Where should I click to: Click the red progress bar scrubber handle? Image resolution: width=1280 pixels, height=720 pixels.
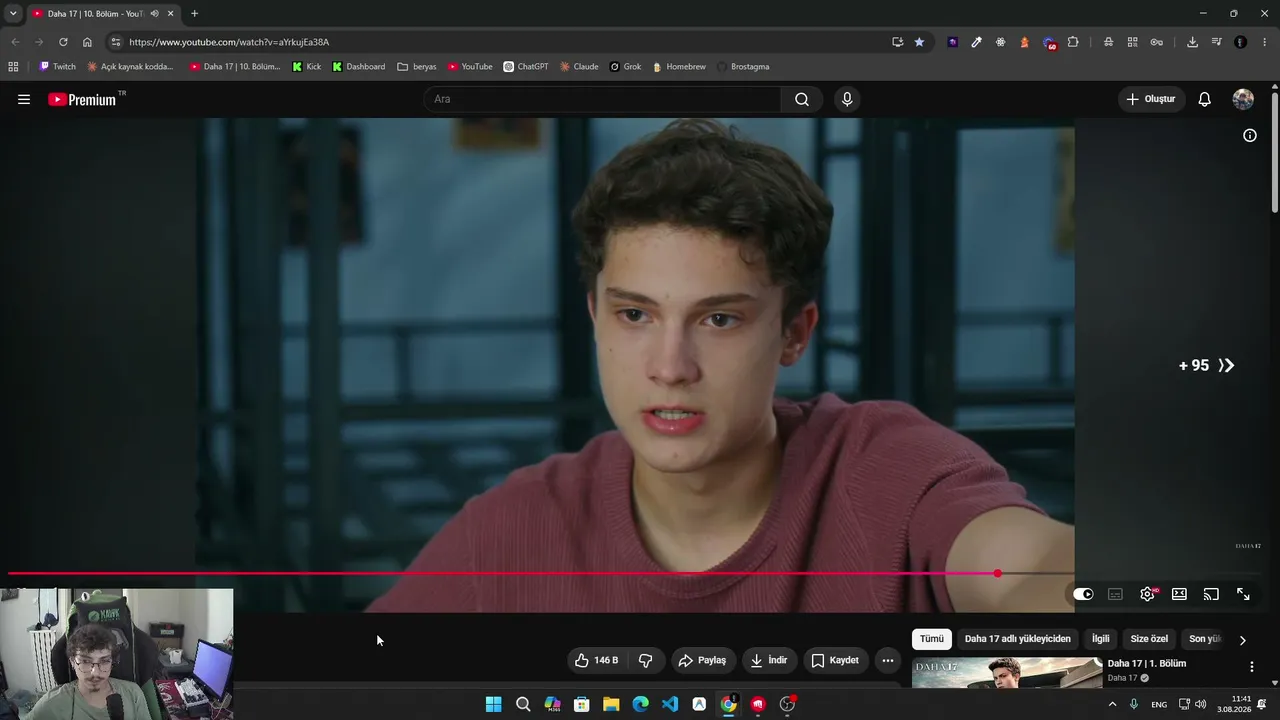click(997, 573)
